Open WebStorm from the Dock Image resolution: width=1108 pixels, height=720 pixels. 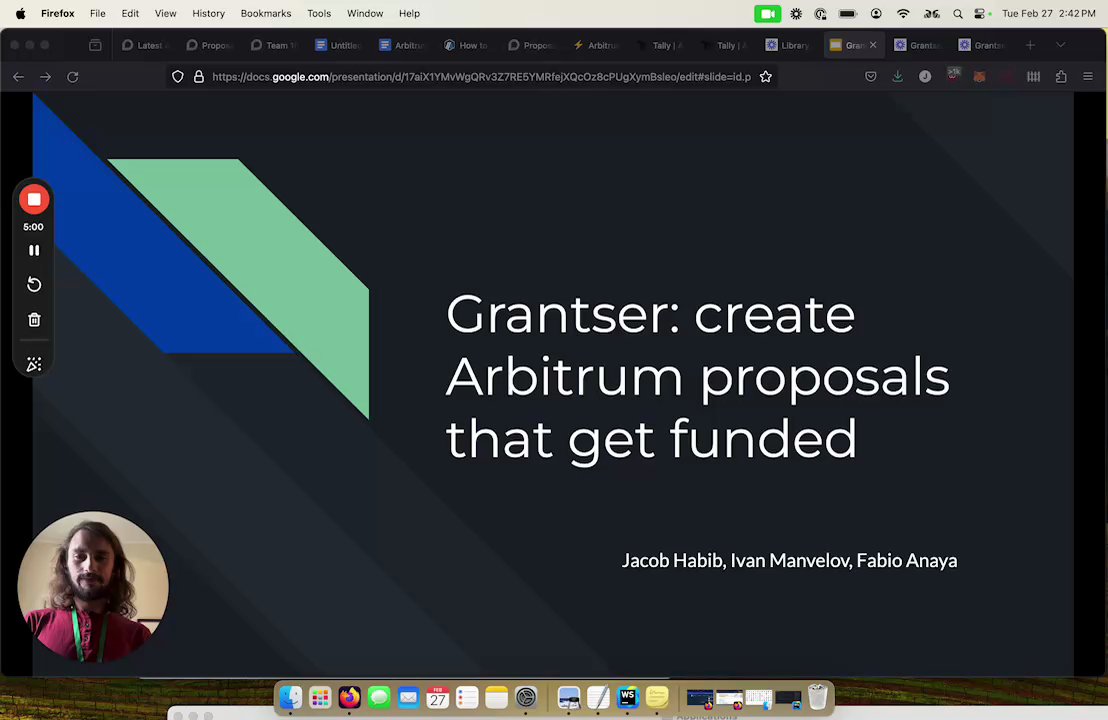coord(627,698)
